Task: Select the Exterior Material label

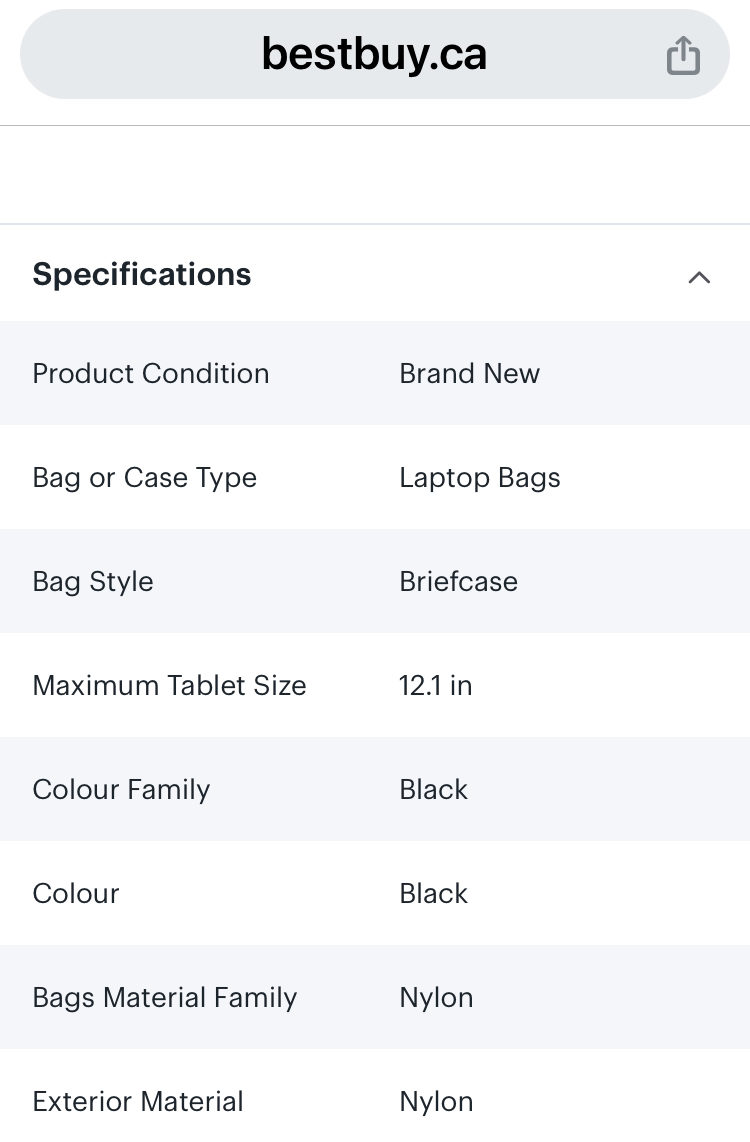Action: tap(138, 1102)
